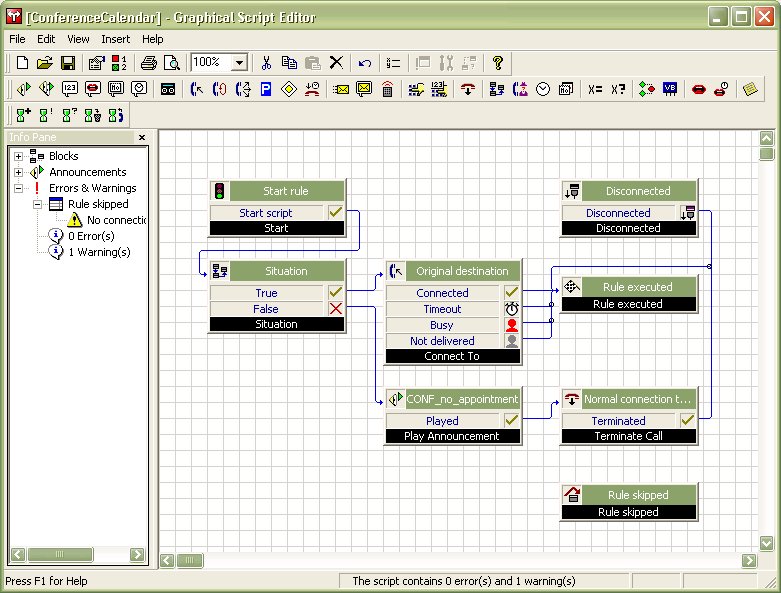
Task: Select the Cut scissors icon
Action: click(267, 63)
